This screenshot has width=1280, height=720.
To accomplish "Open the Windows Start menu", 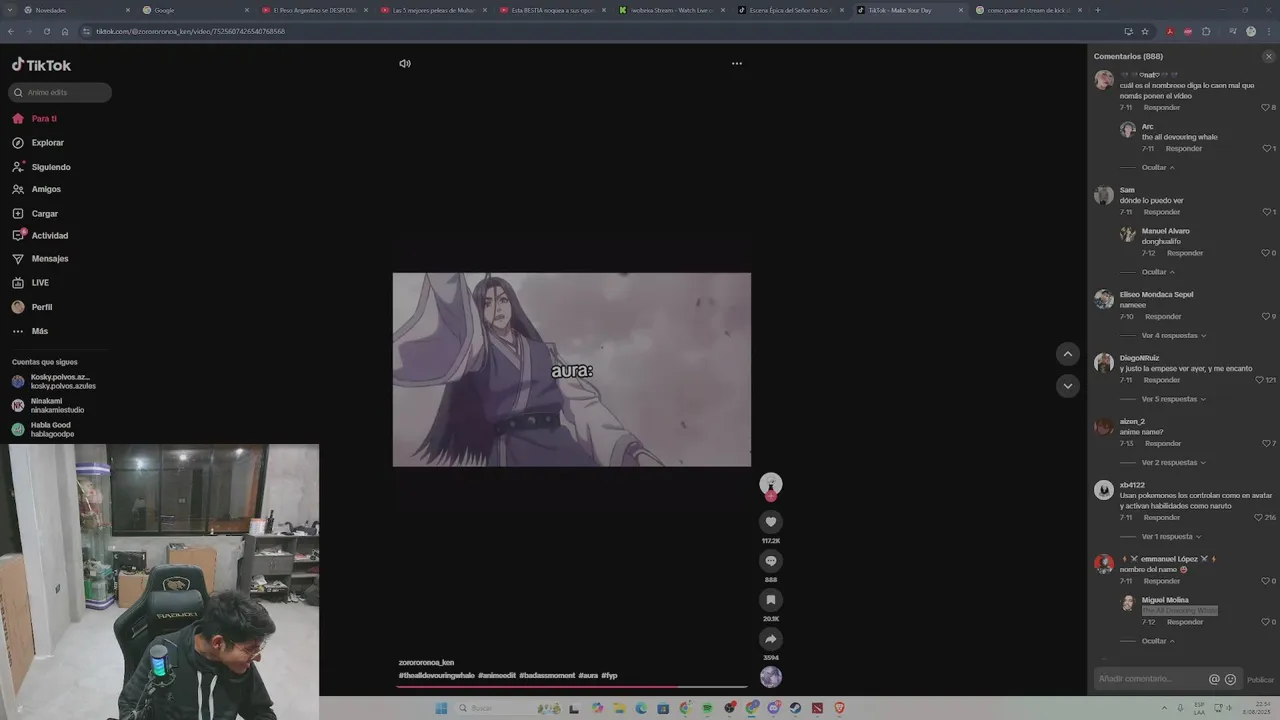I will (x=441, y=708).
